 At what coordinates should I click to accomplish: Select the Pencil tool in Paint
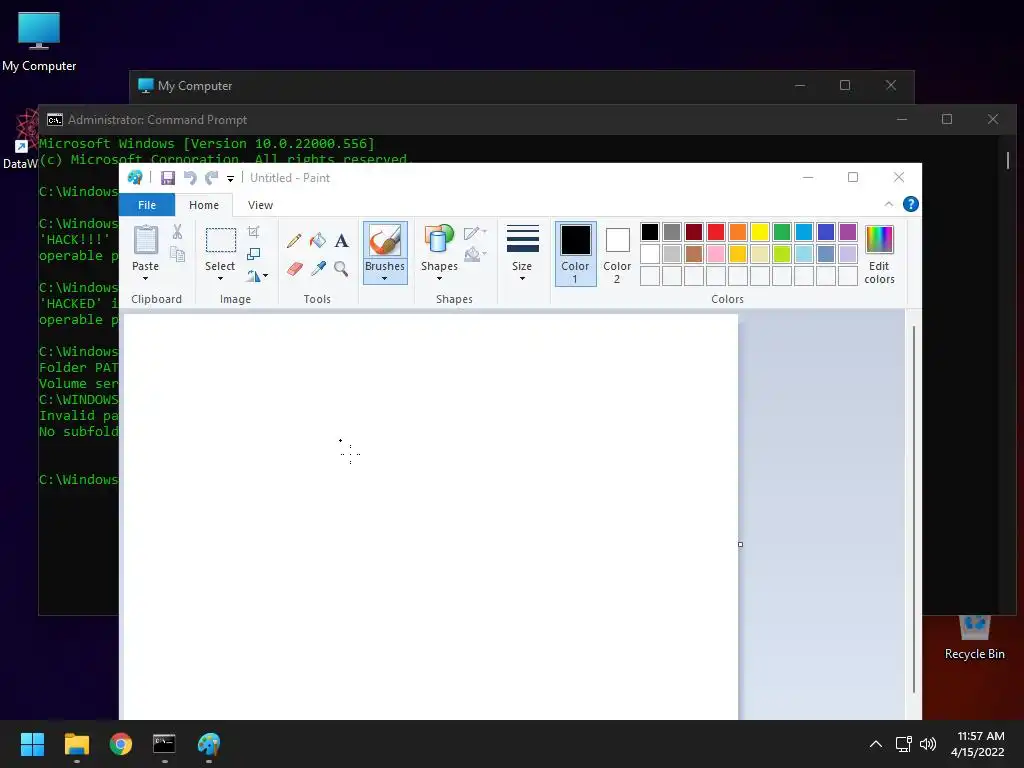pyautogui.click(x=294, y=241)
